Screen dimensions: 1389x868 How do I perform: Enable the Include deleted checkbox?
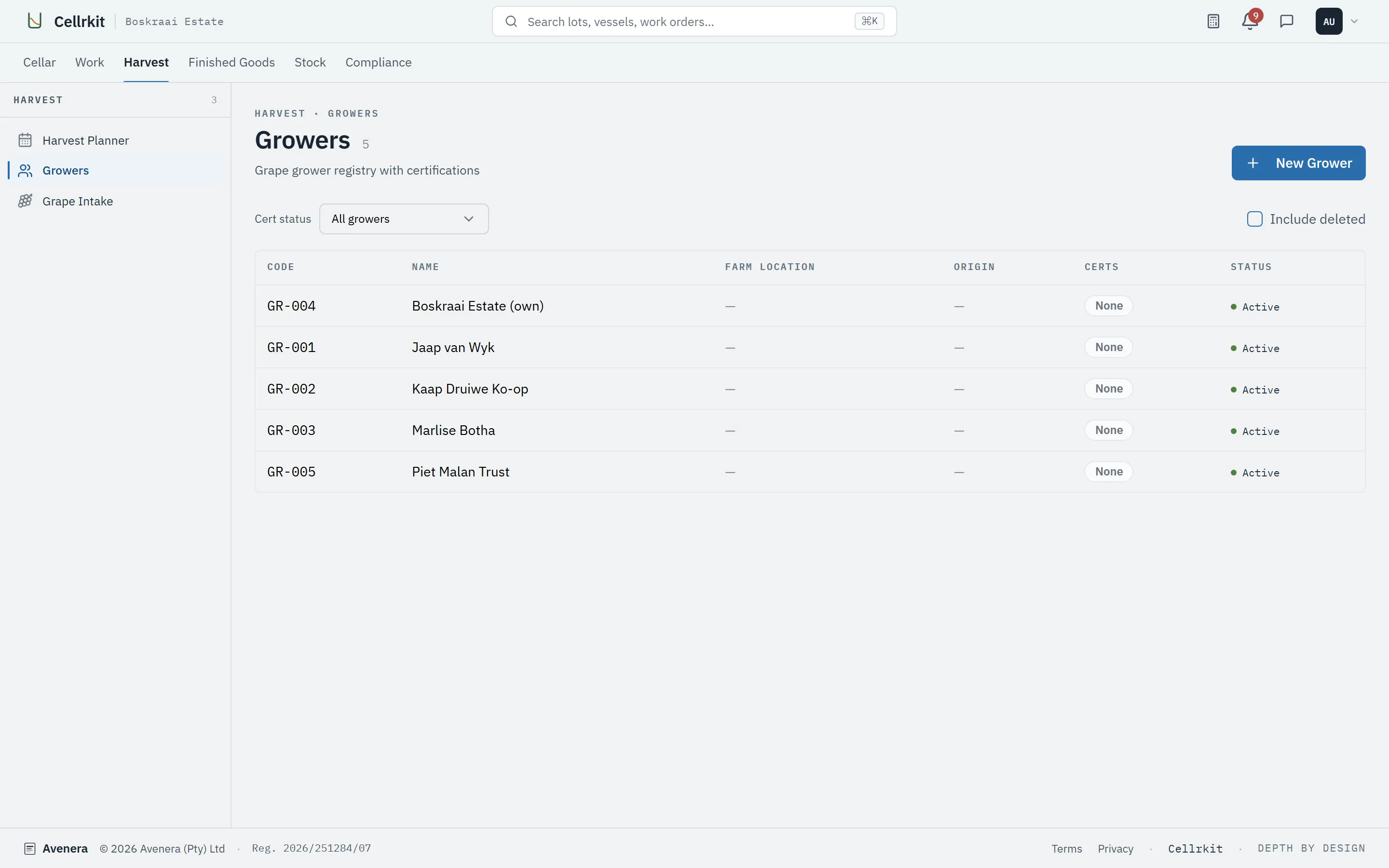tap(1255, 219)
